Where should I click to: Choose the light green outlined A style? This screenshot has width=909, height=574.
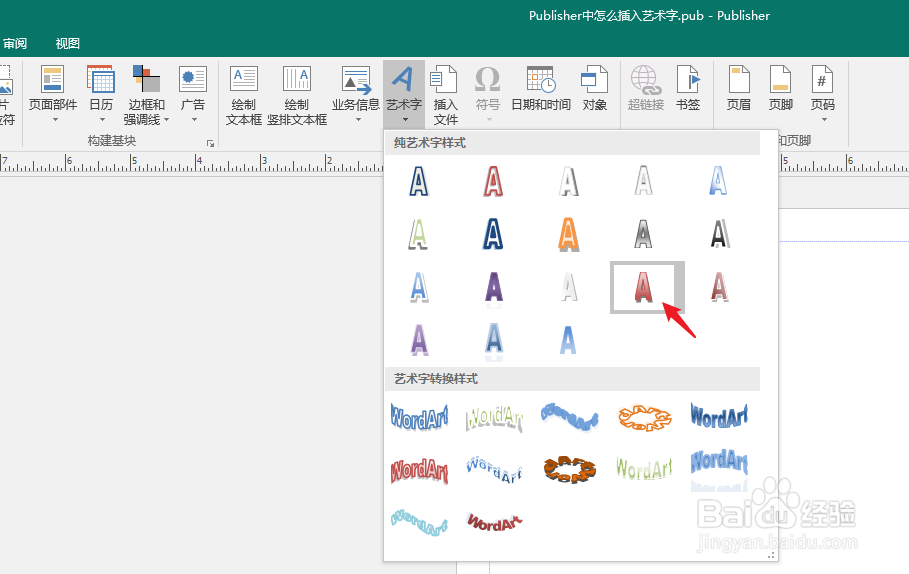tap(419, 234)
